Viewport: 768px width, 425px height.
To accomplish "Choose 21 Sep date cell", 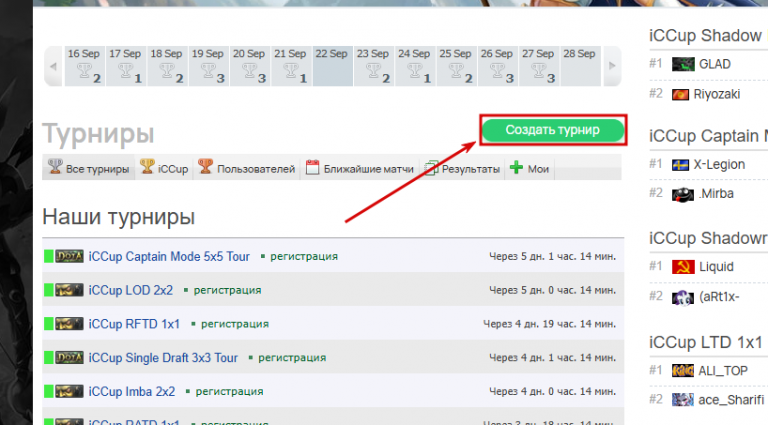I will [291, 66].
